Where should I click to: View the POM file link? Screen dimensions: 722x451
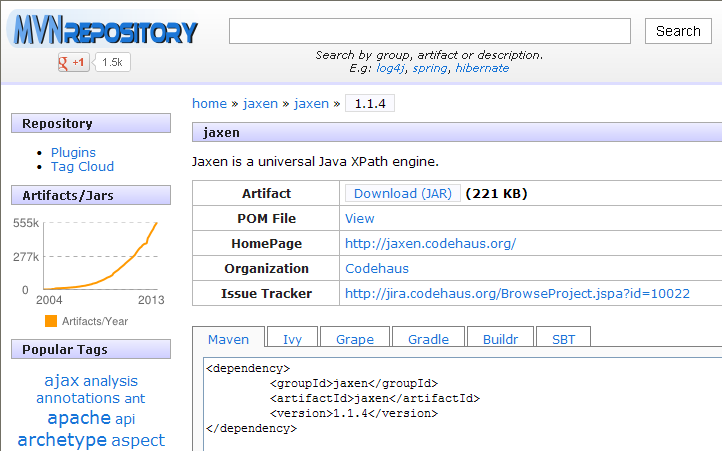[359, 218]
